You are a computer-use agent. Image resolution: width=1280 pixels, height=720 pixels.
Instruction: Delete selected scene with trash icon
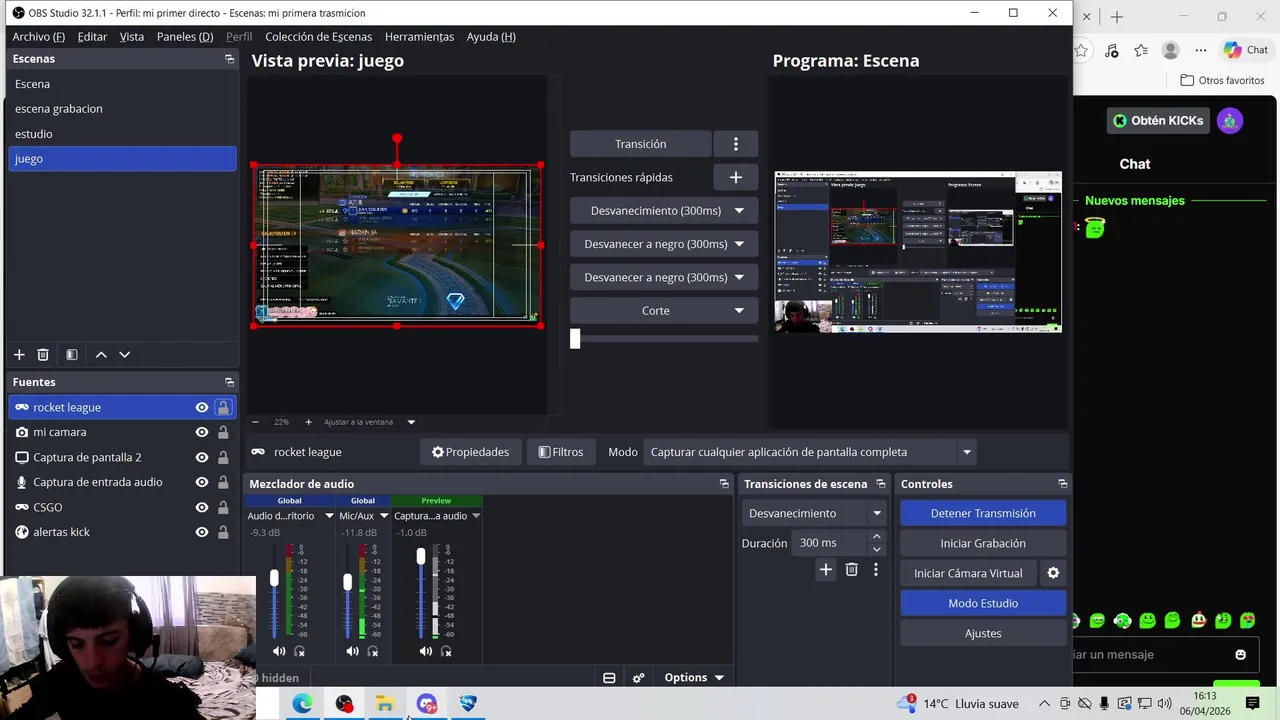tap(43, 355)
